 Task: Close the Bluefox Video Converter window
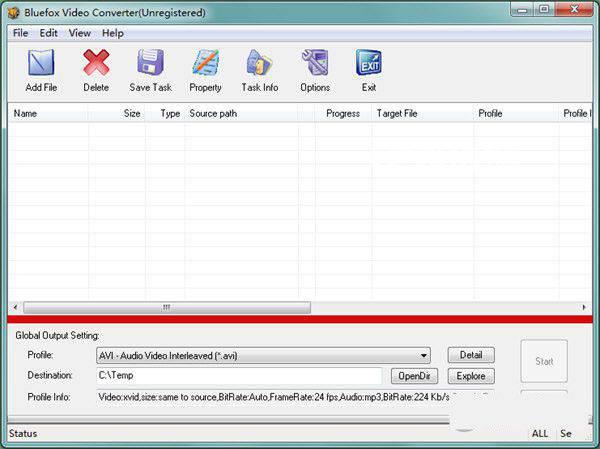[x=574, y=10]
